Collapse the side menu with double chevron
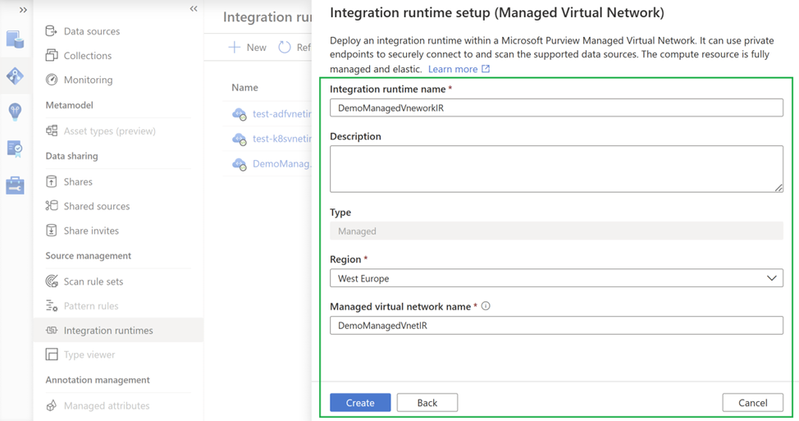Image resolution: width=799 pixels, height=421 pixels. pyautogui.click(x=194, y=9)
